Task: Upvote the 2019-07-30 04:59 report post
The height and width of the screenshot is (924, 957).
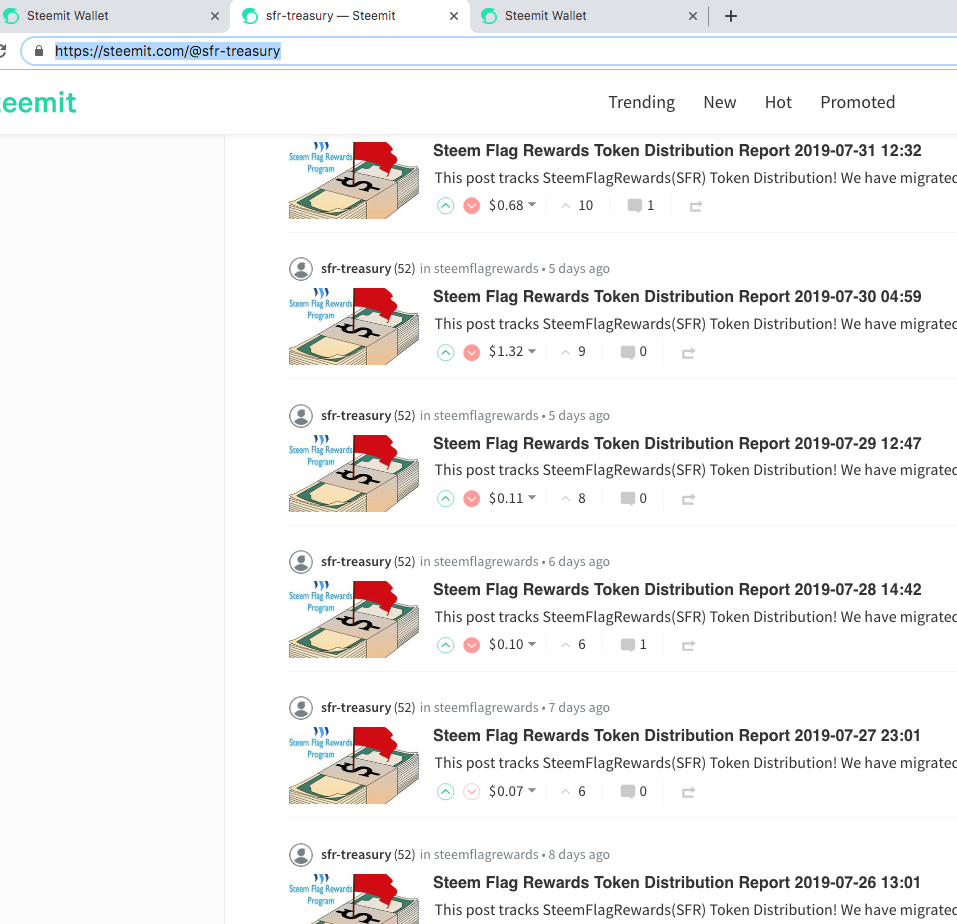Action: pyautogui.click(x=446, y=352)
